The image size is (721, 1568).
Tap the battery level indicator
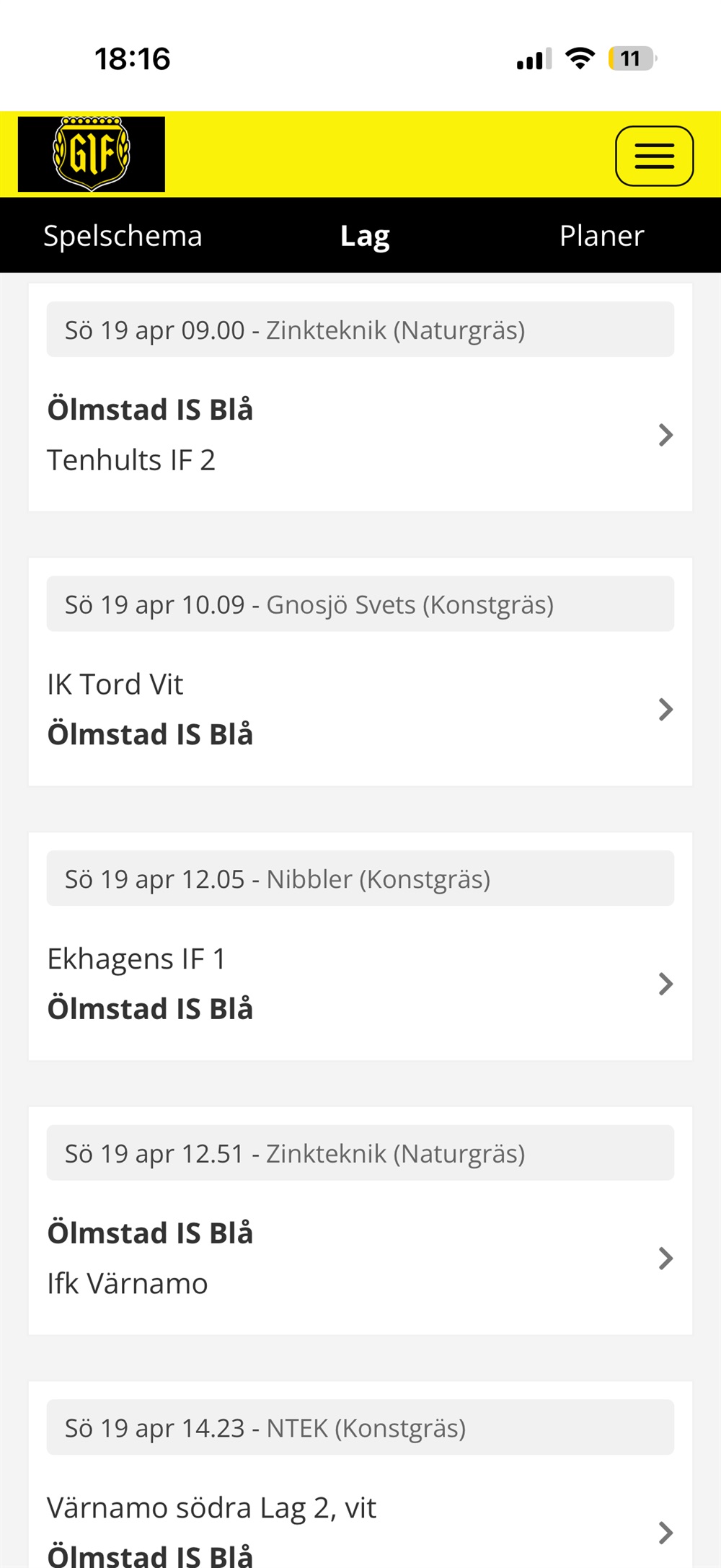click(x=632, y=58)
